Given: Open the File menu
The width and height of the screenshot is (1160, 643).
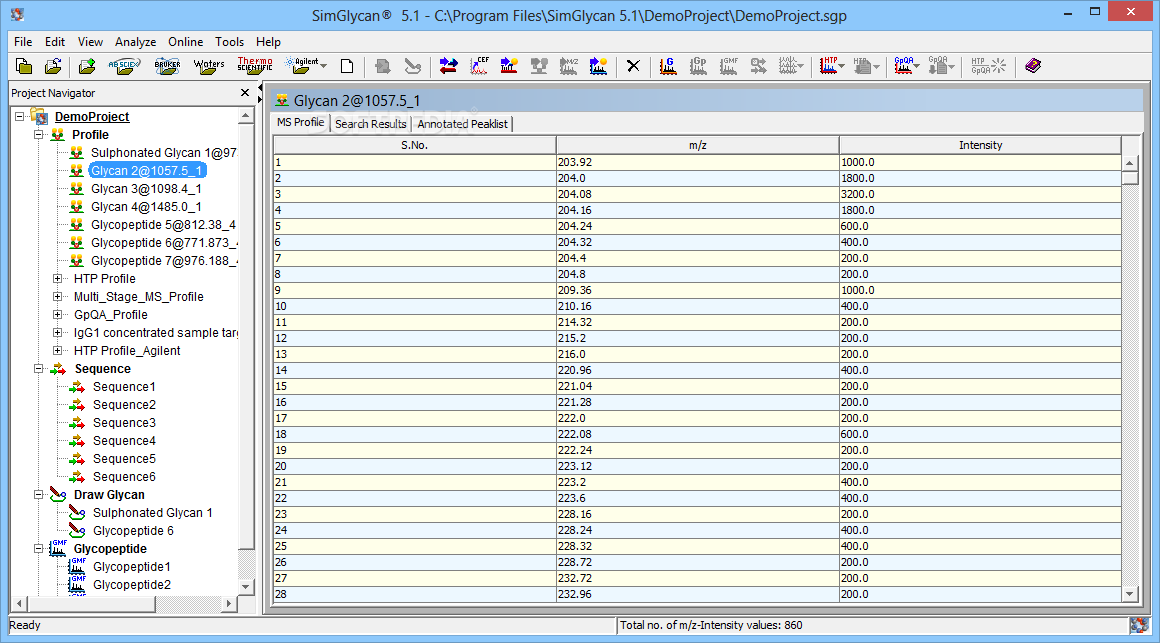Looking at the screenshot, I should click(23, 42).
